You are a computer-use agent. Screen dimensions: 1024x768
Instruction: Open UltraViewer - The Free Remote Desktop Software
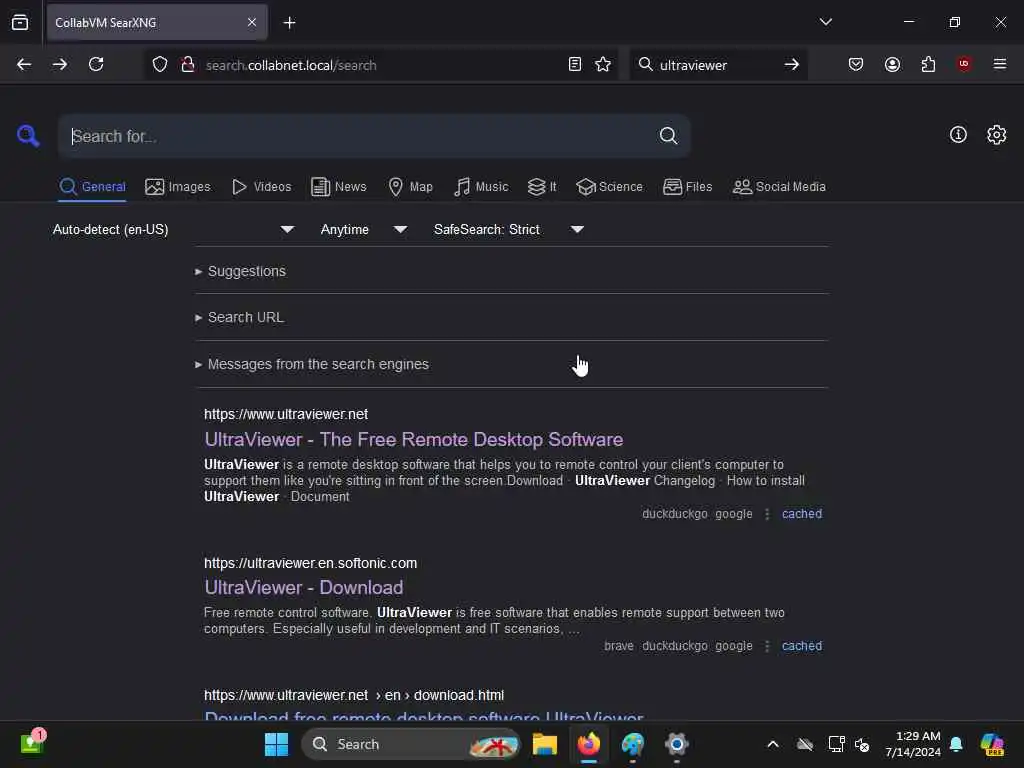click(x=413, y=440)
